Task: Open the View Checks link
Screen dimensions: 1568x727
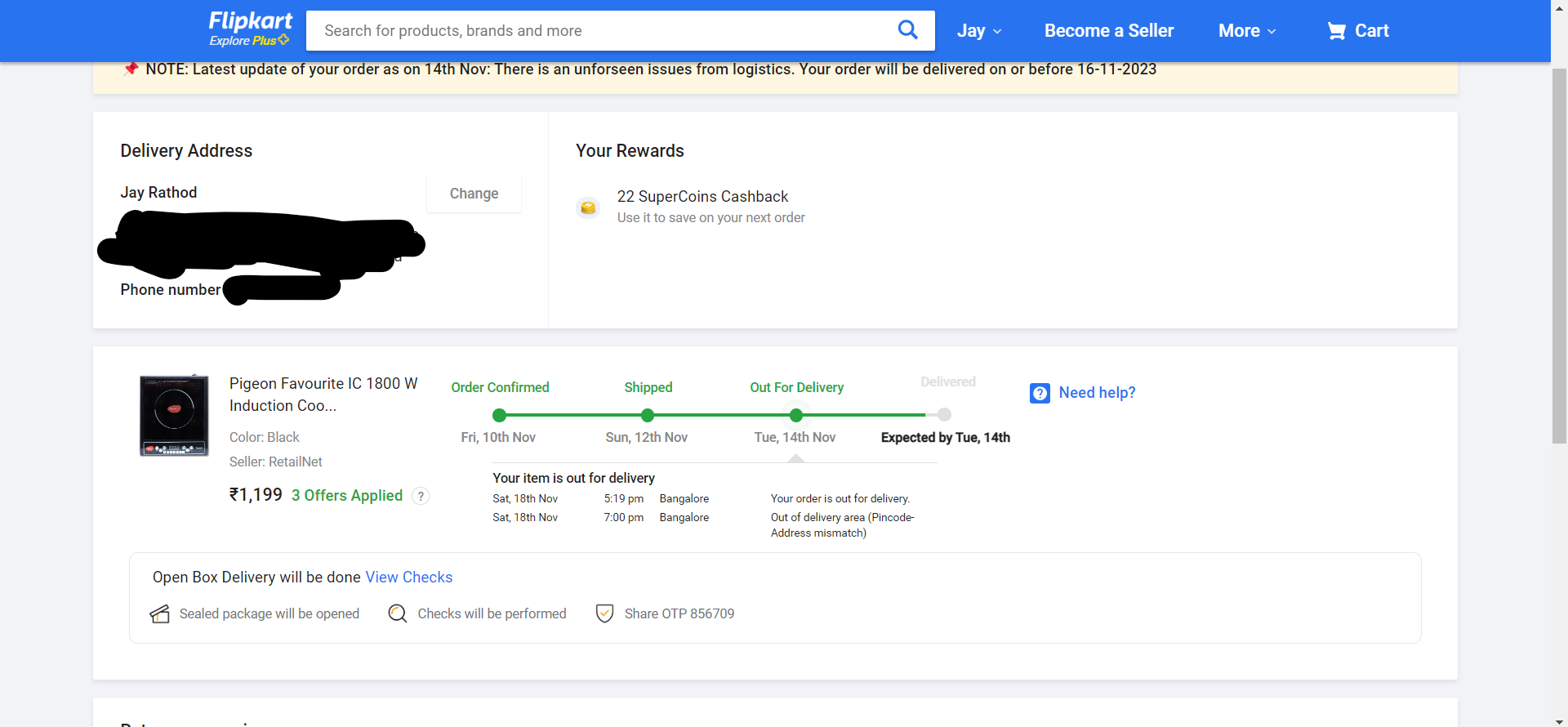Action: coord(408,578)
